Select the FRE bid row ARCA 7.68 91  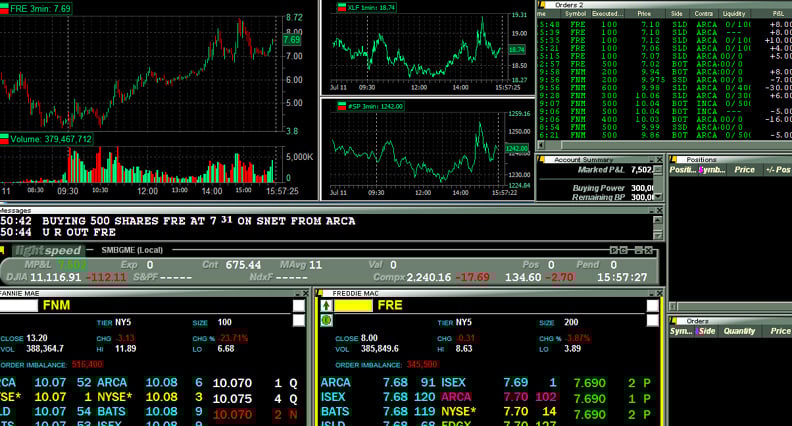pos(378,383)
